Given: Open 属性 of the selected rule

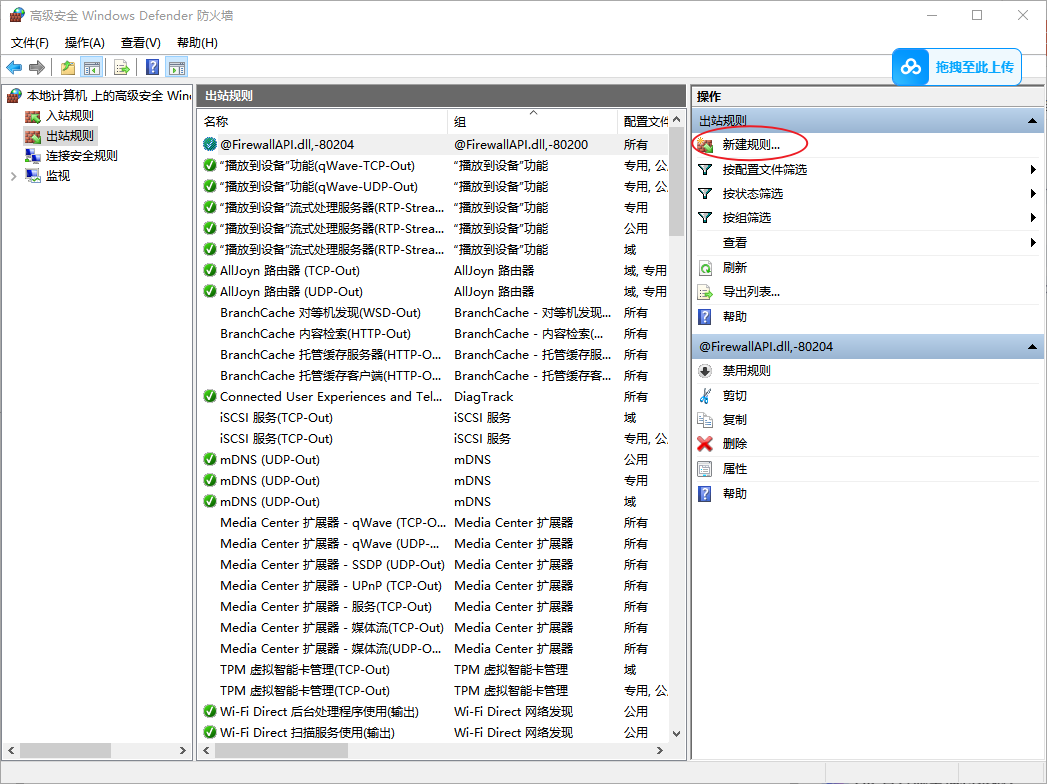Looking at the screenshot, I should click(x=735, y=469).
